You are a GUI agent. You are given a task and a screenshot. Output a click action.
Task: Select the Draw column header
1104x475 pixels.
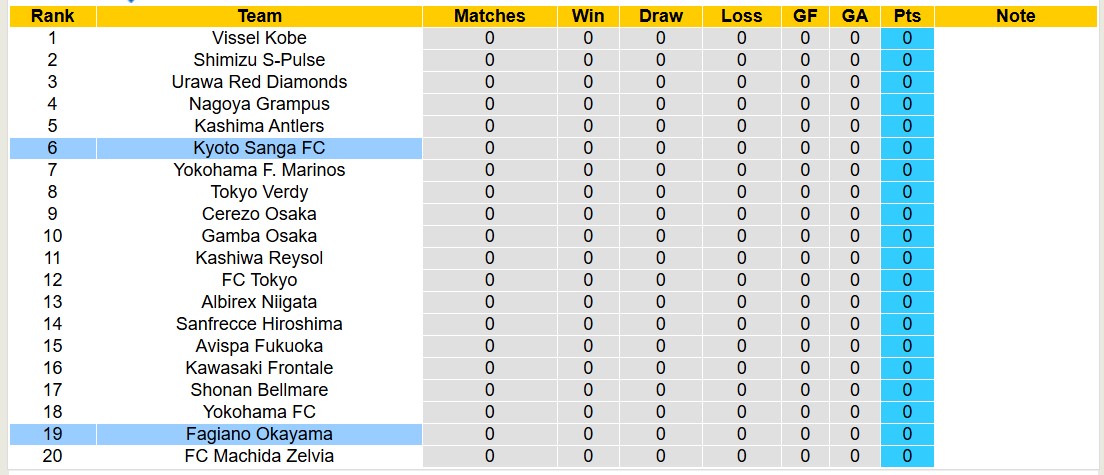coord(660,16)
